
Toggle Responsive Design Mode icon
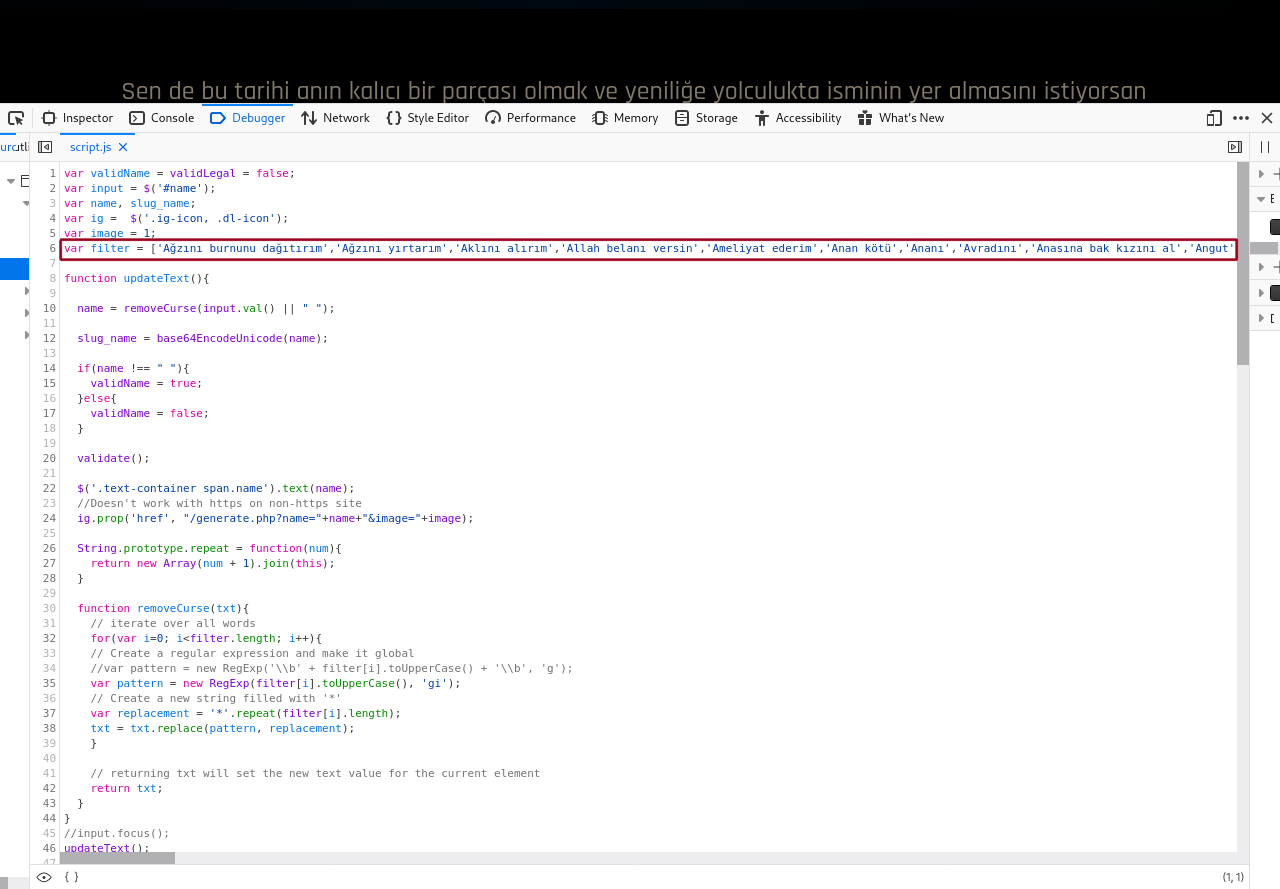tap(1214, 118)
